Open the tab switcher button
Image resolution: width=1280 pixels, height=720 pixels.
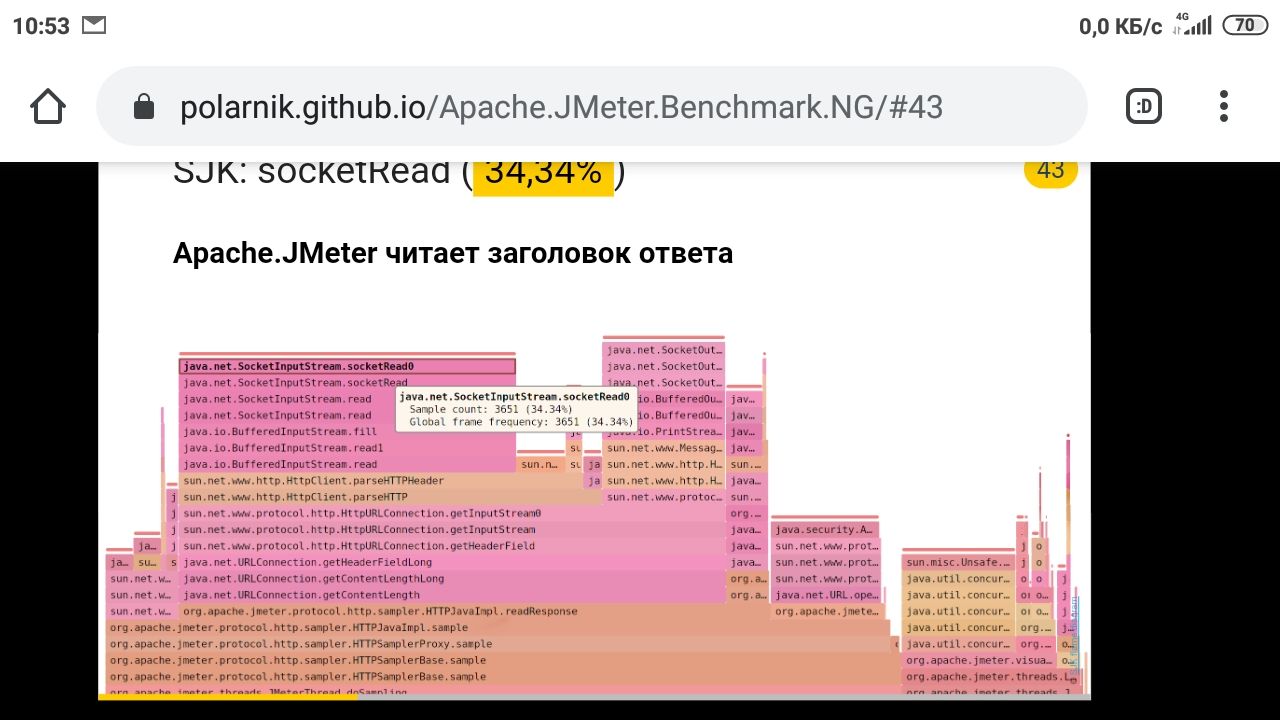coord(1144,106)
